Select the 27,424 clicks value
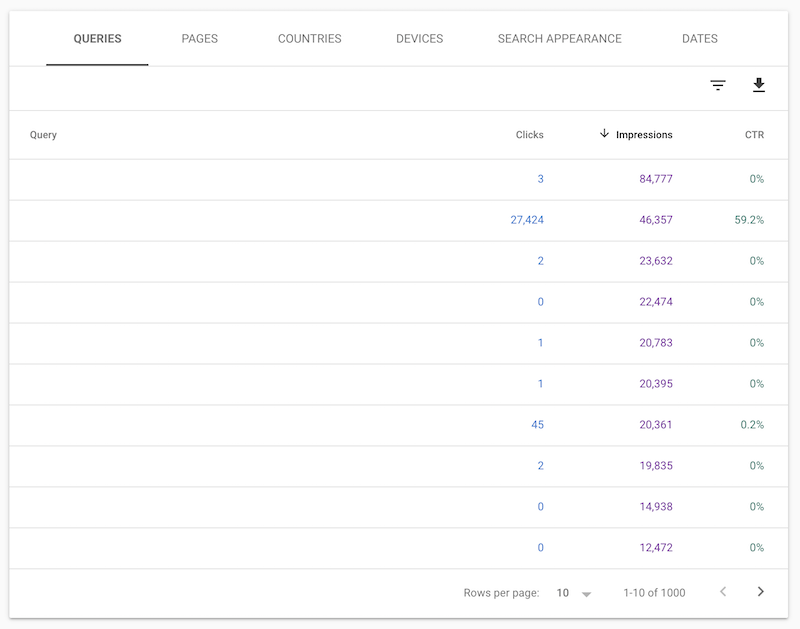Viewport: 800px width, 629px height. (x=527, y=220)
